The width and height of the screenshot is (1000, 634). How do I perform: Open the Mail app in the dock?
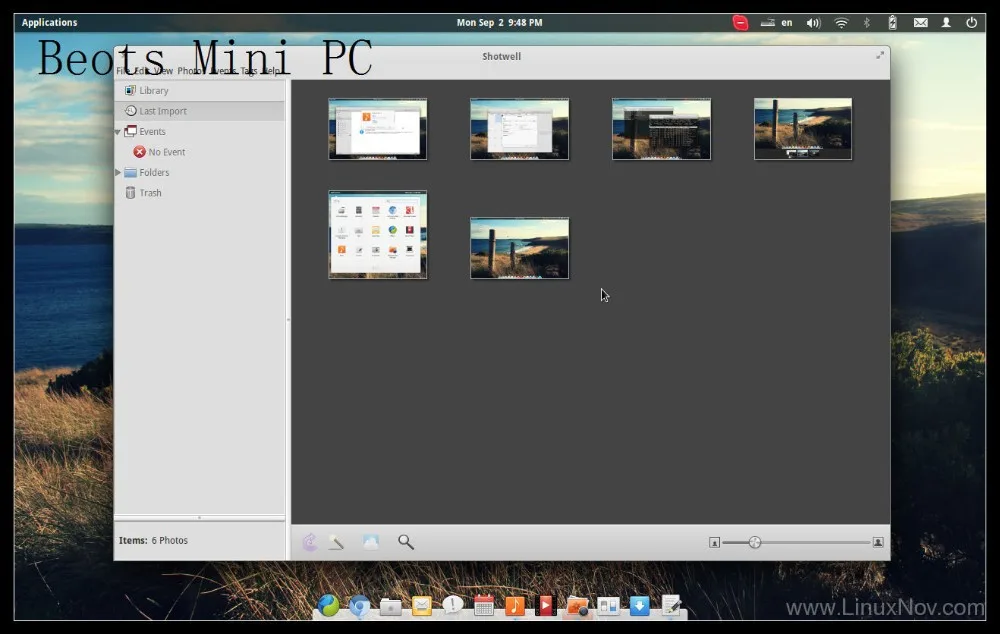pos(422,605)
